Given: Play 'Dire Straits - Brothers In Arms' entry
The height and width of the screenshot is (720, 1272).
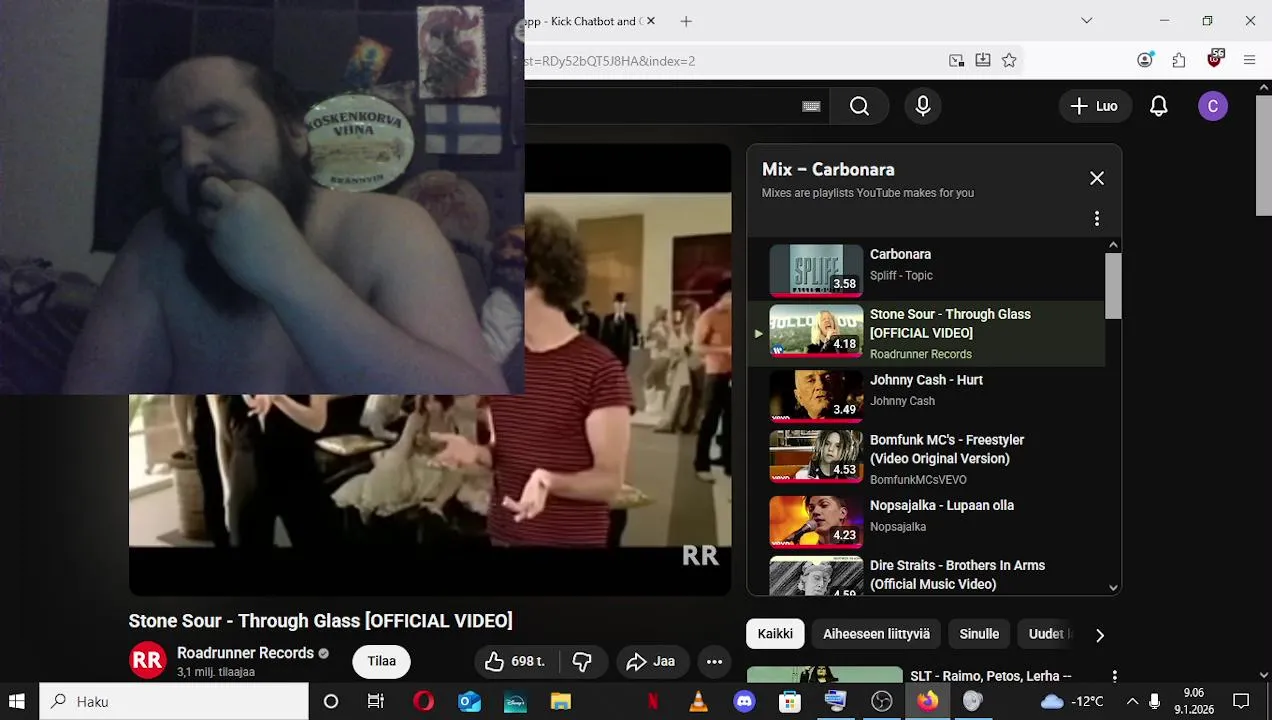Looking at the screenshot, I should coord(926,574).
